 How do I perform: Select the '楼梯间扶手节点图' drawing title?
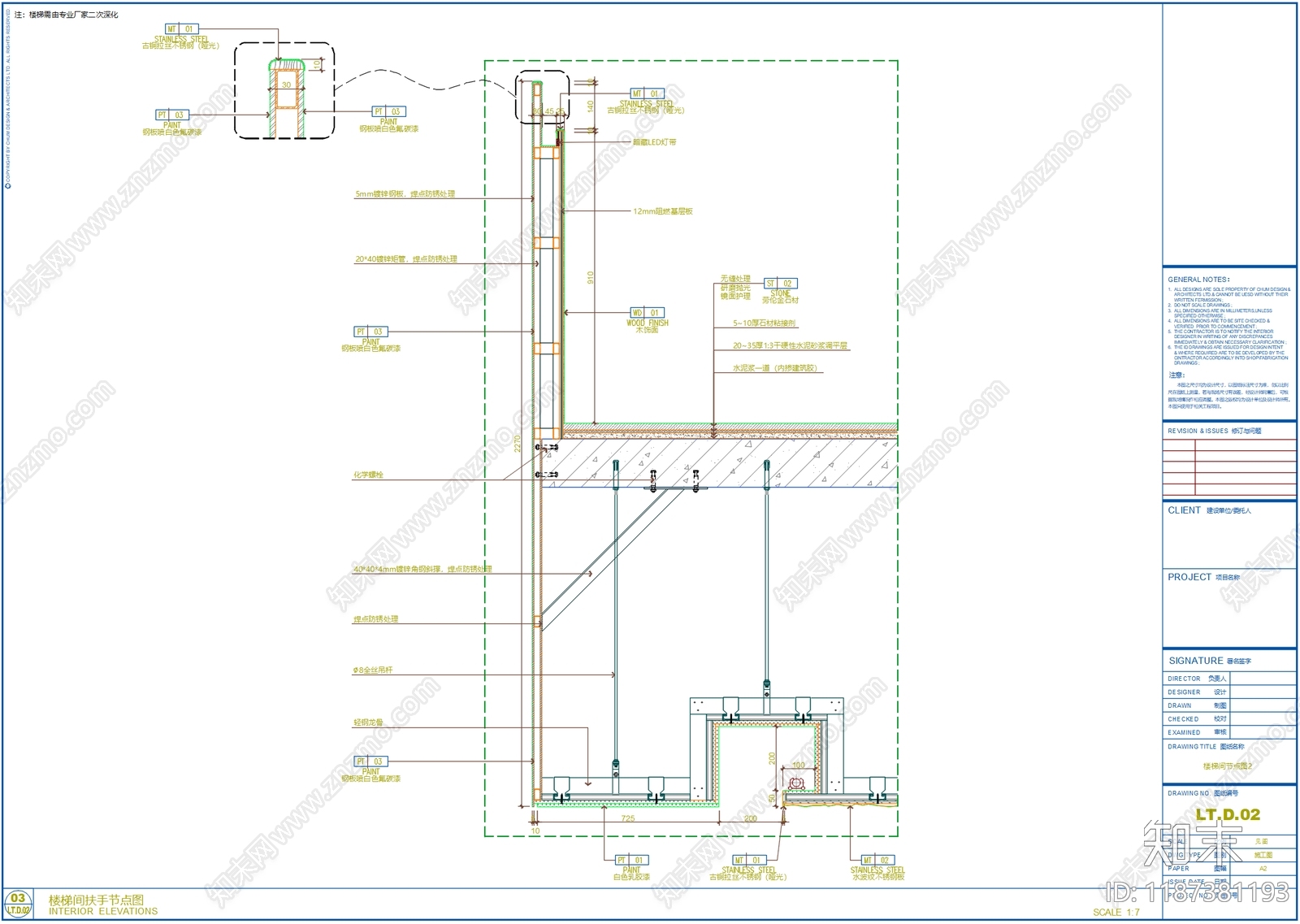97,900
